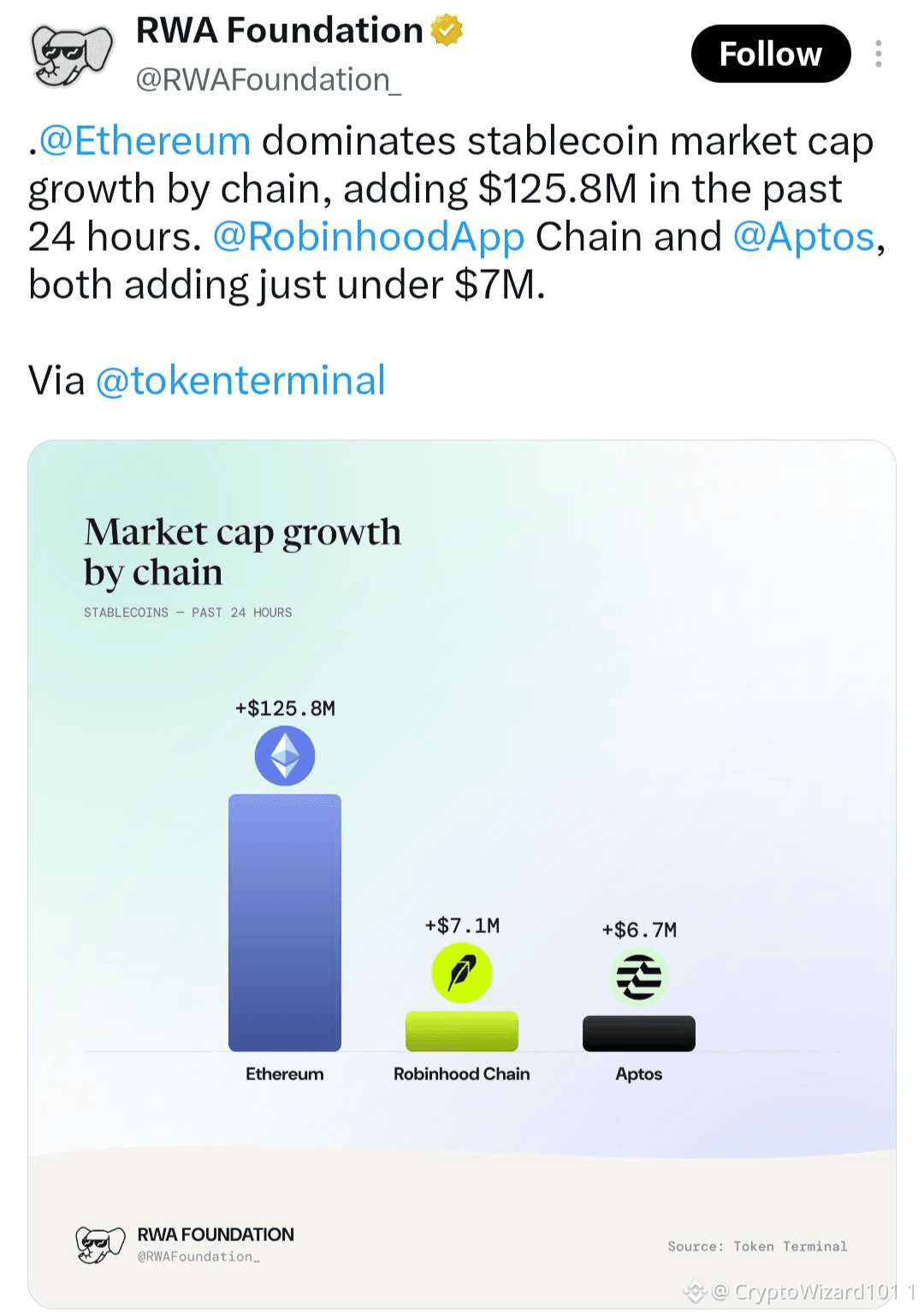Click the lime green Robinhood Chain bar
The height and width of the screenshot is (1313, 924).
click(462, 1031)
